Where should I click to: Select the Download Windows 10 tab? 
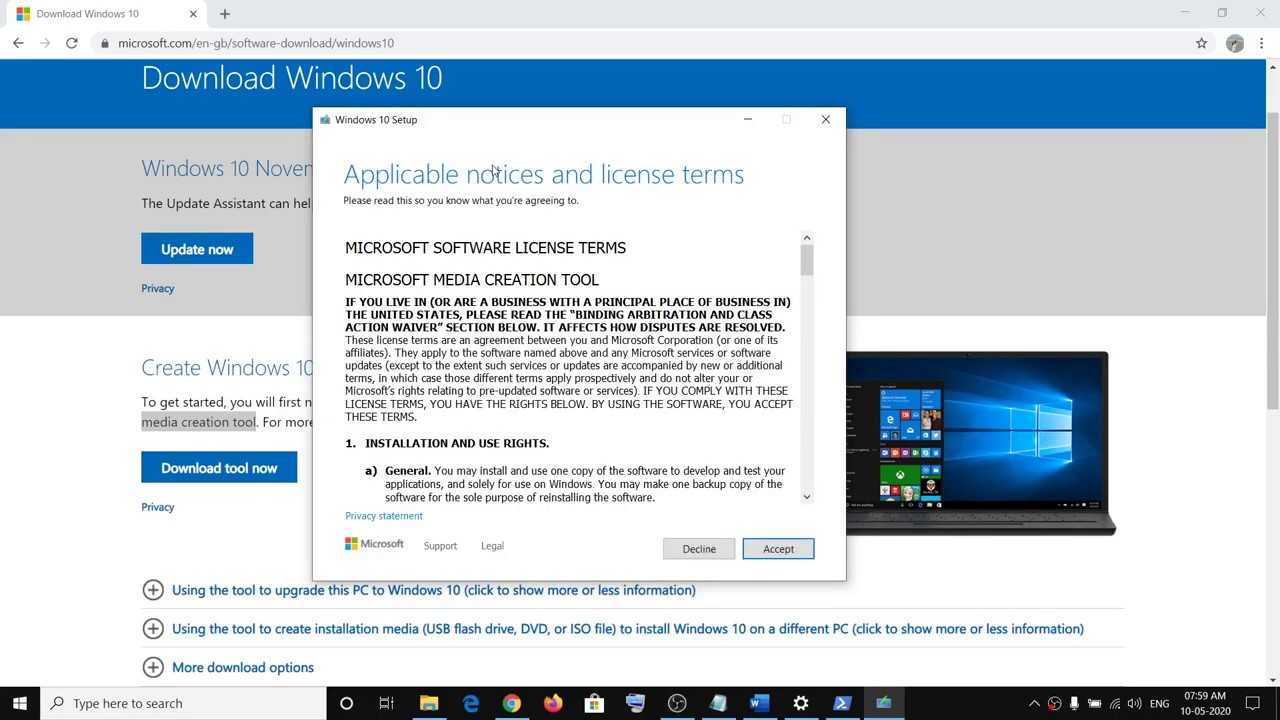107,14
